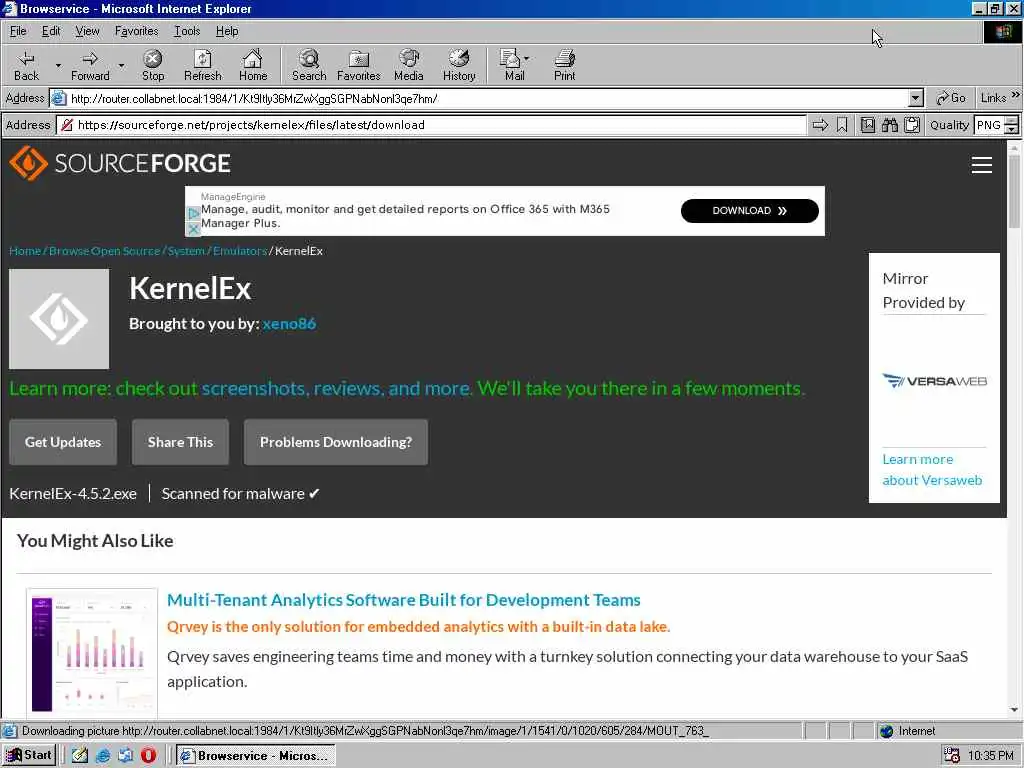Close the ManageEngine ad with X icon
This screenshot has width=1024, height=768.
tap(193, 229)
